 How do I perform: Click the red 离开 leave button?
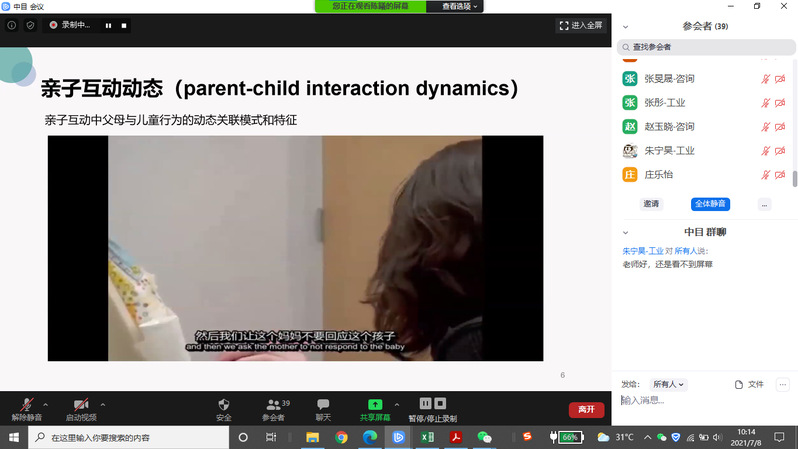tap(586, 409)
